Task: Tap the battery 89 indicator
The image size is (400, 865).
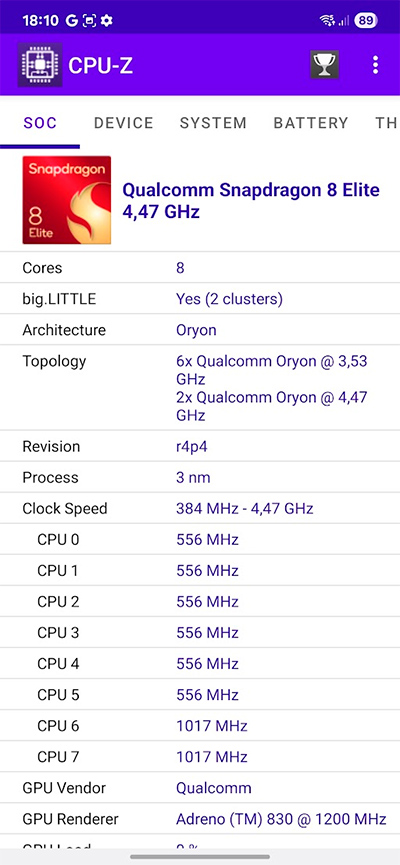Action: (366, 21)
